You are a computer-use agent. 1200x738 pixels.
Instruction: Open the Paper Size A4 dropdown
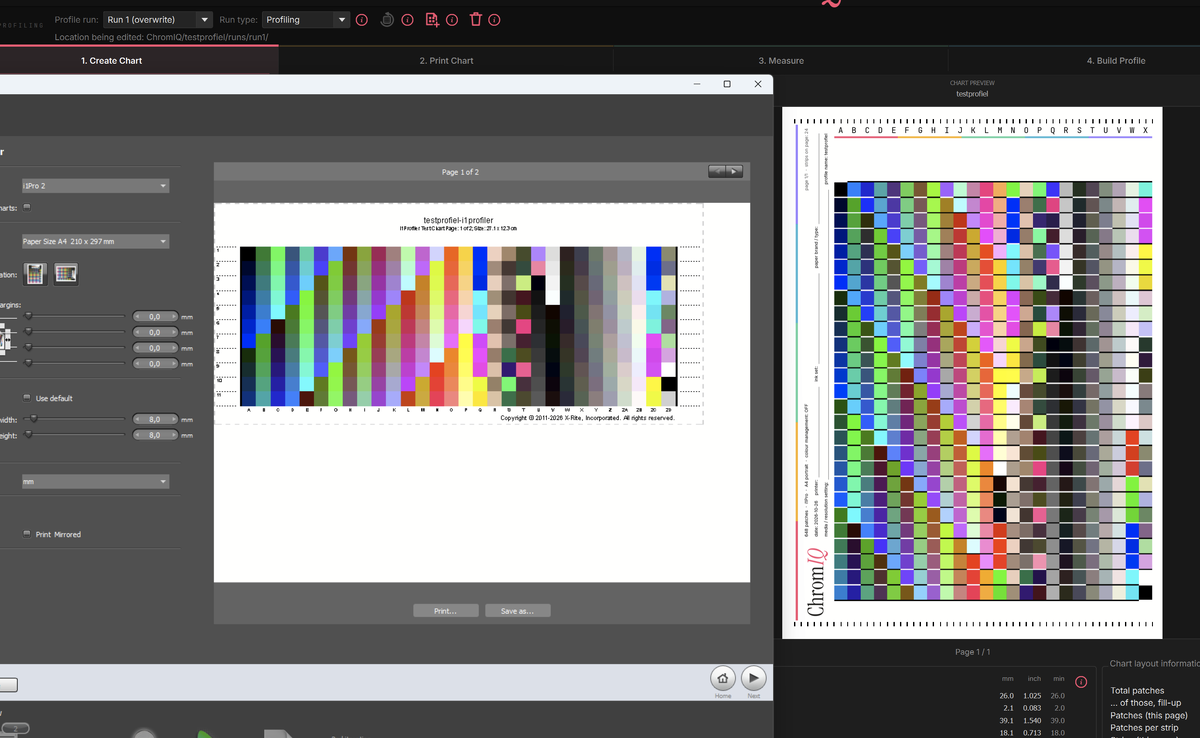pyautogui.click(x=94, y=242)
